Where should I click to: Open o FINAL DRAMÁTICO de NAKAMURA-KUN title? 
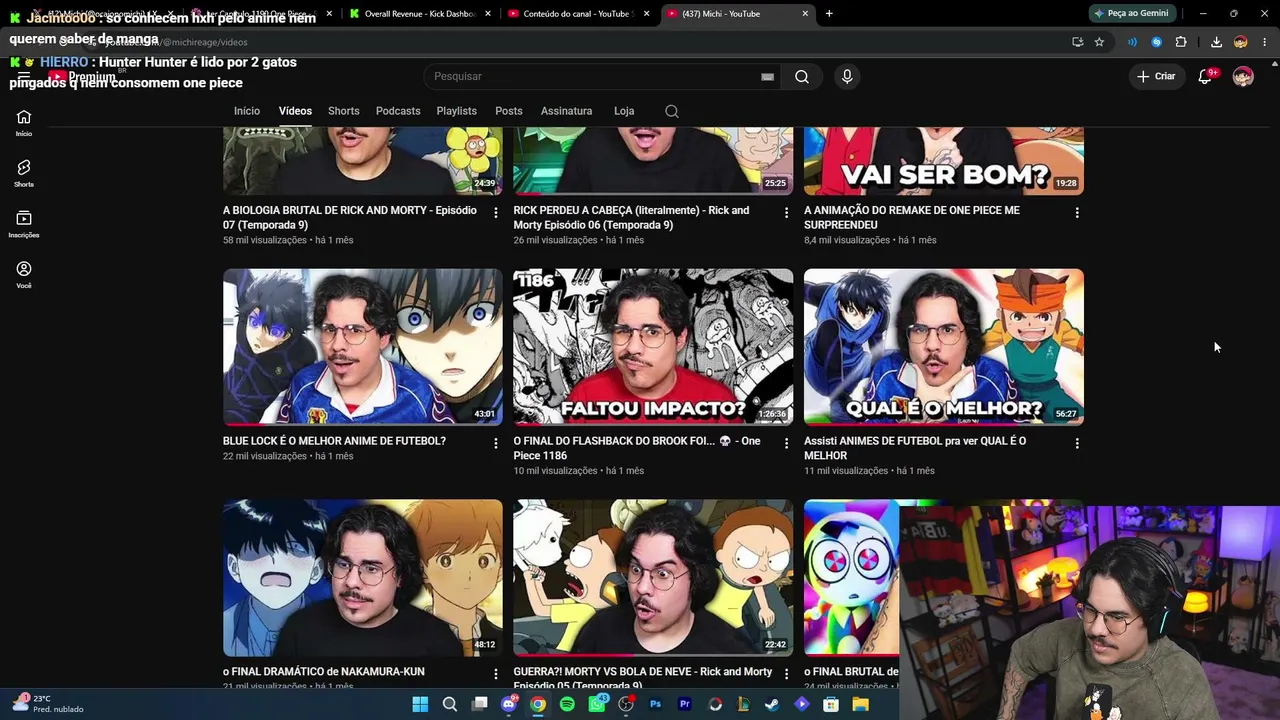[x=324, y=672]
